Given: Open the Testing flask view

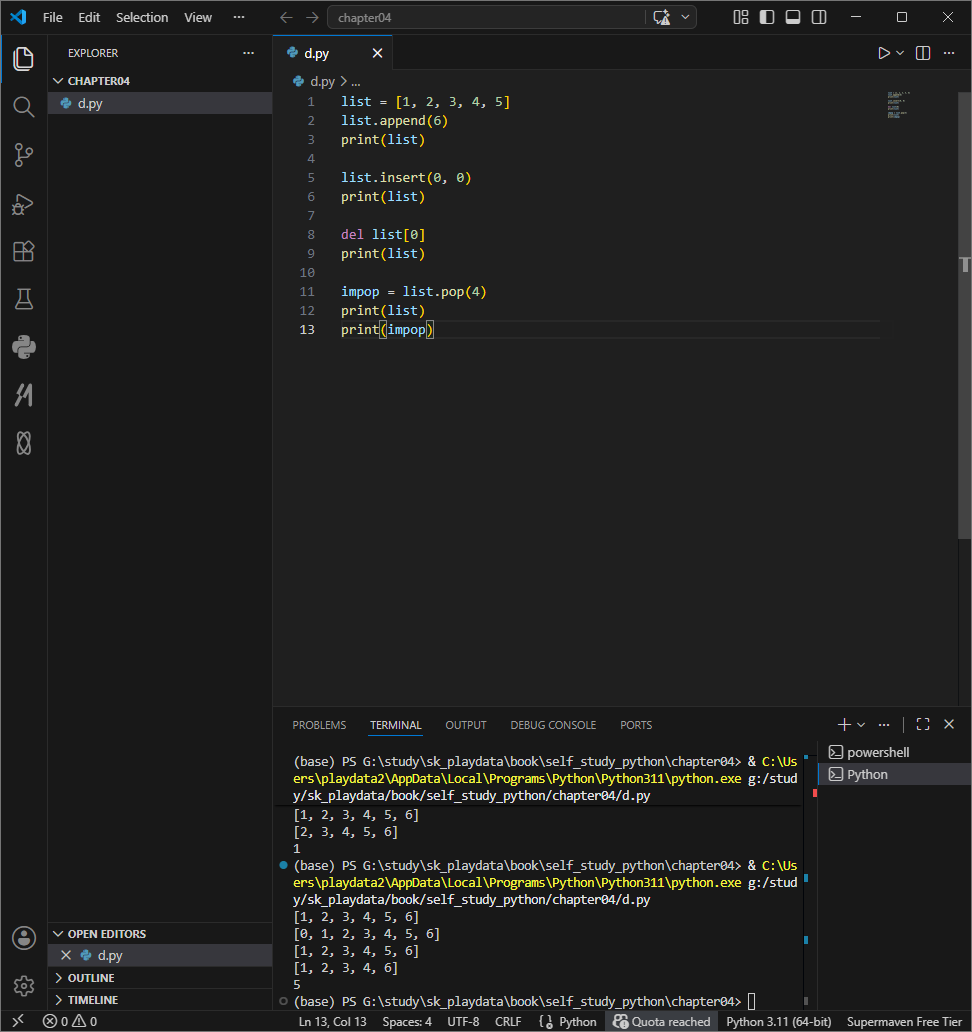Looking at the screenshot, I should (x=24, y=299).
